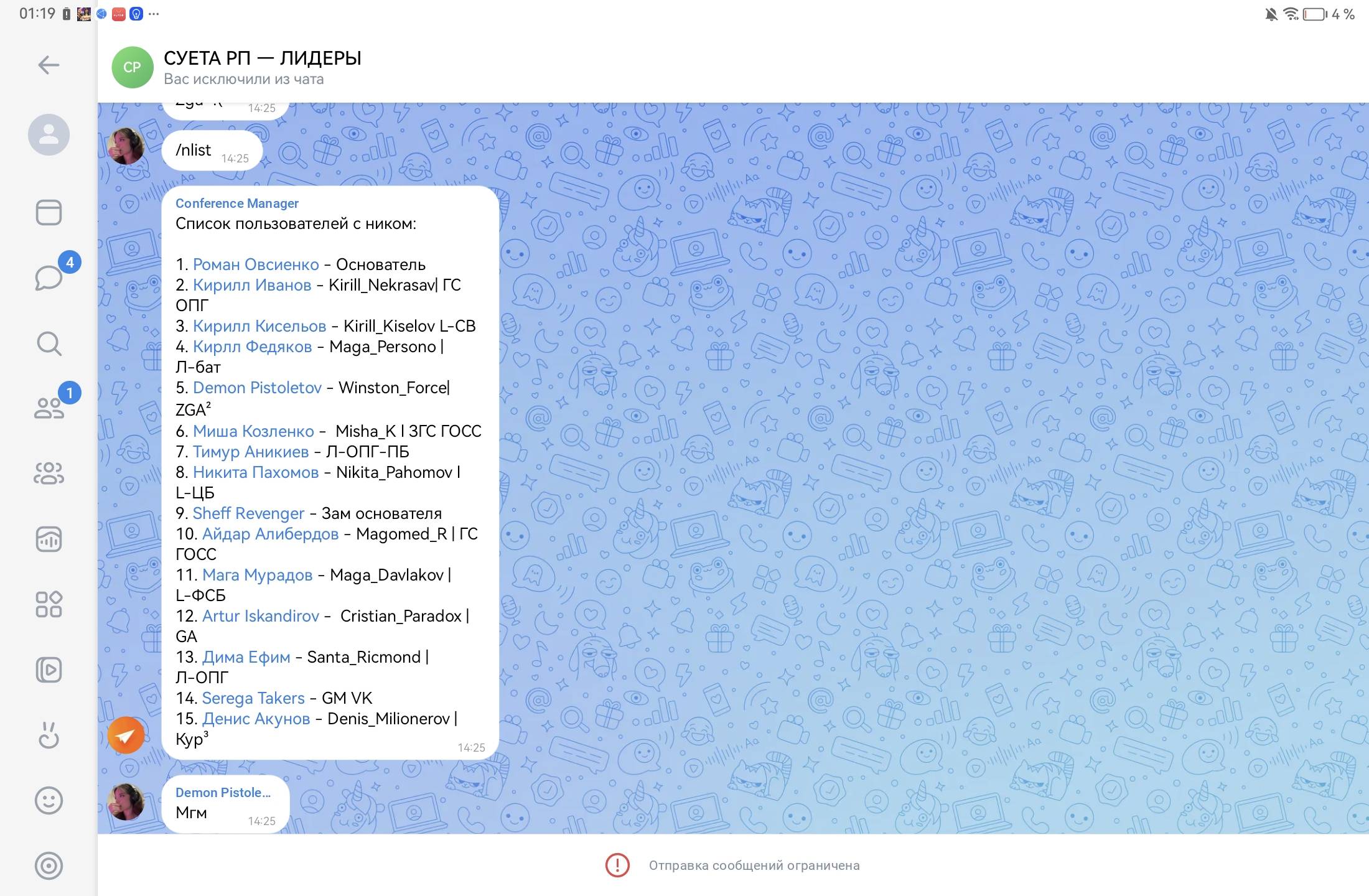Open the video clips sidebar icon
The width and height of the screenshot is (1369, 896).
click(49, 670)
